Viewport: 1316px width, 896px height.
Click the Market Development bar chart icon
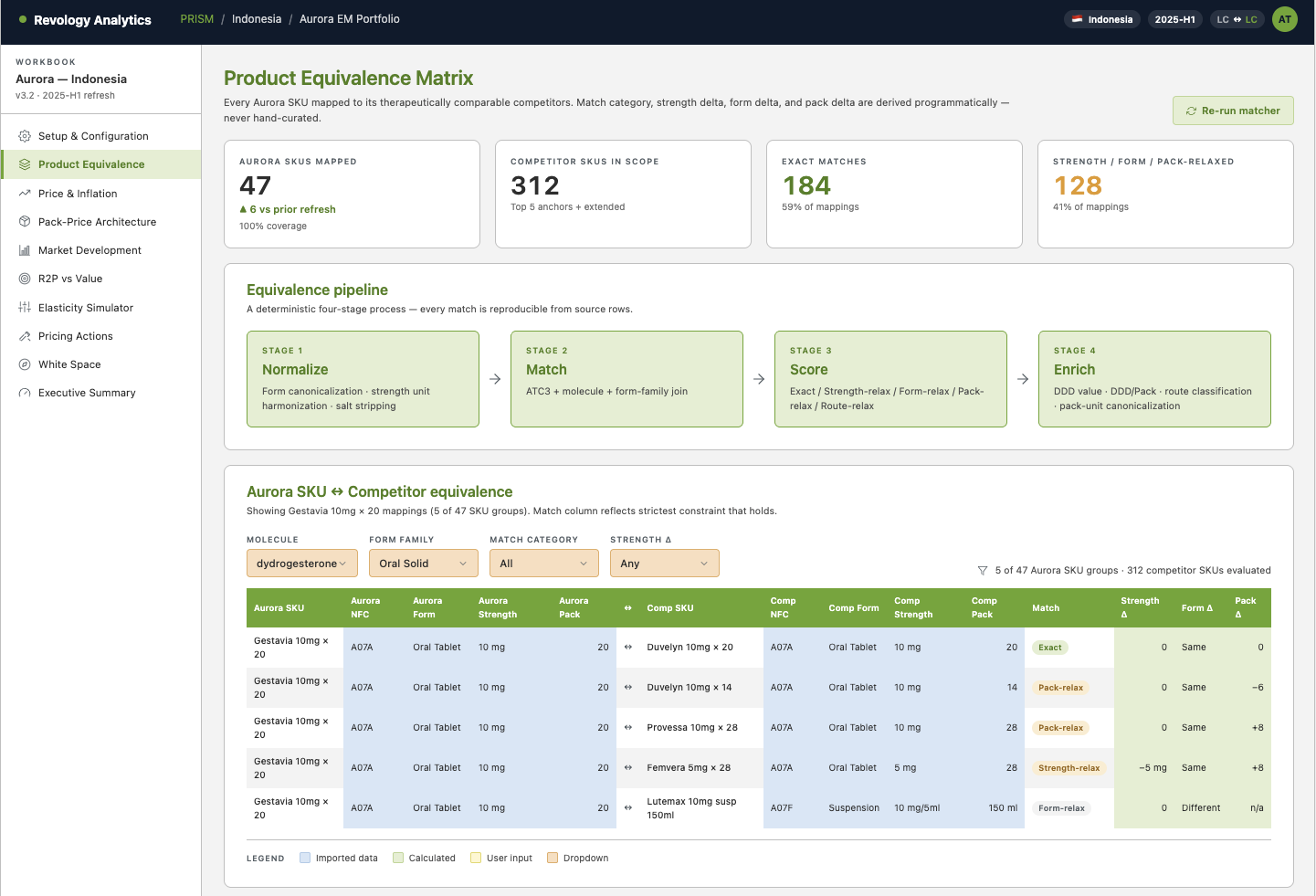point(25,250)
